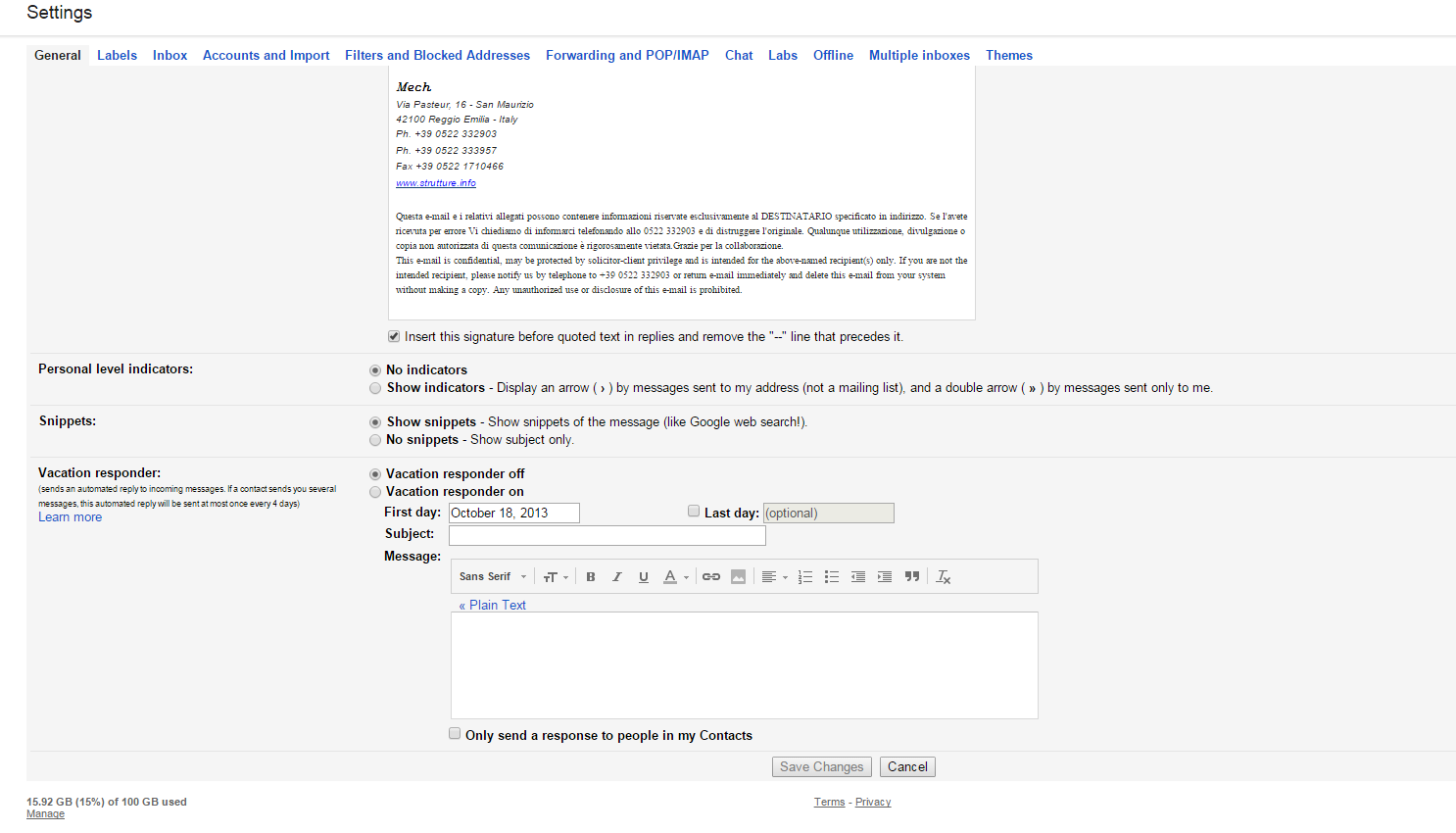Viewport: 1456px width, 833px height.
Task: Create a numbered list in the message
Action: [x=805, y=577]
